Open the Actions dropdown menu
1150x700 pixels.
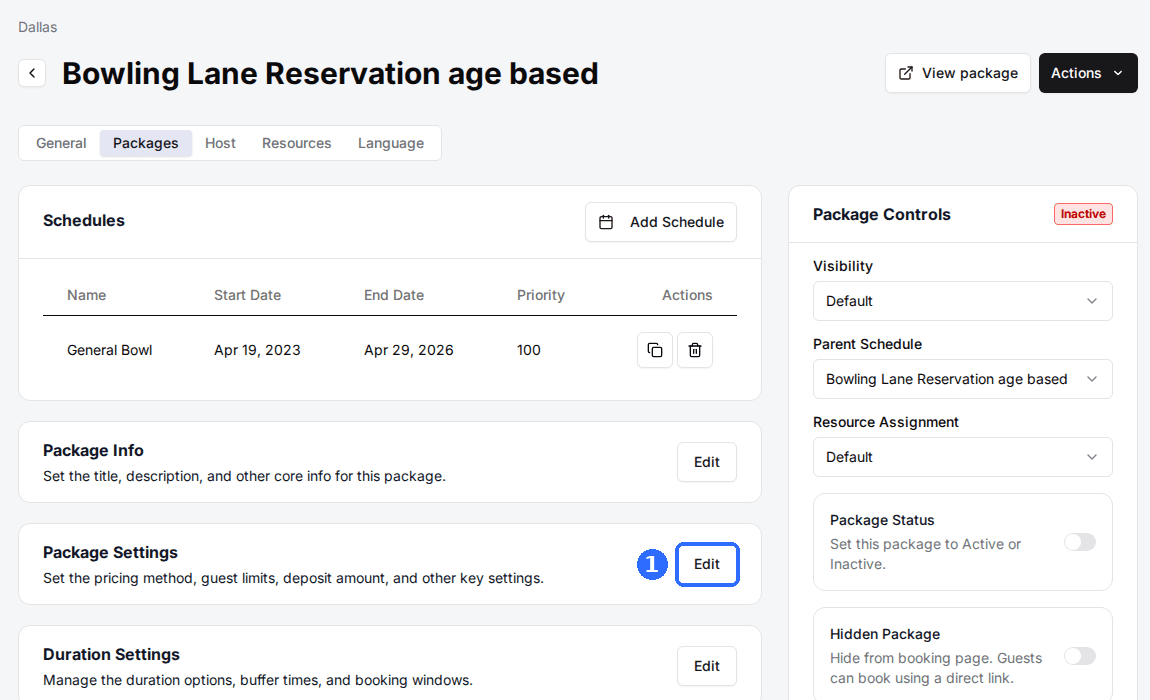(1088, 73)
